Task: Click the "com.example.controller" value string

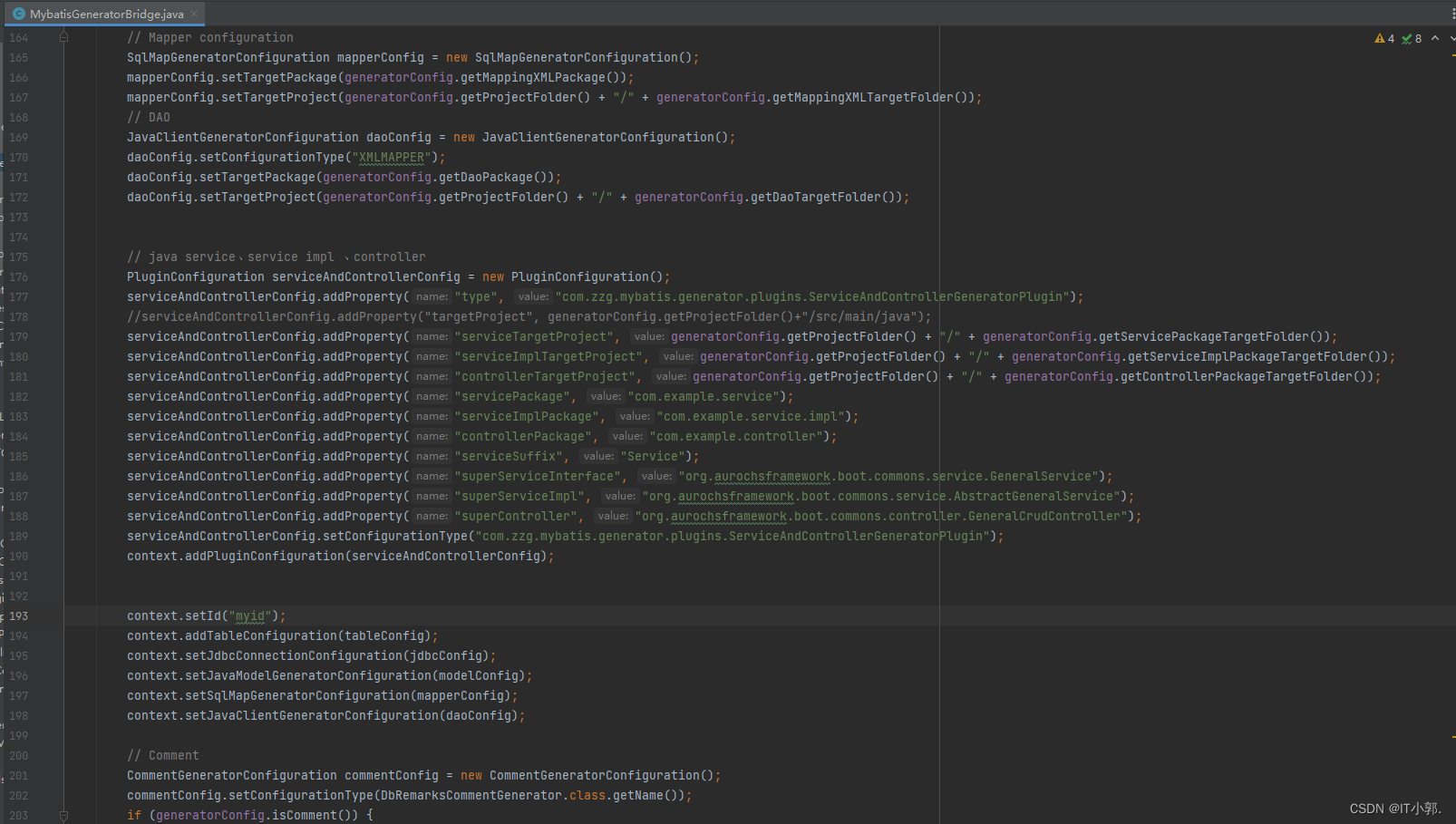Action: point(736,436)
